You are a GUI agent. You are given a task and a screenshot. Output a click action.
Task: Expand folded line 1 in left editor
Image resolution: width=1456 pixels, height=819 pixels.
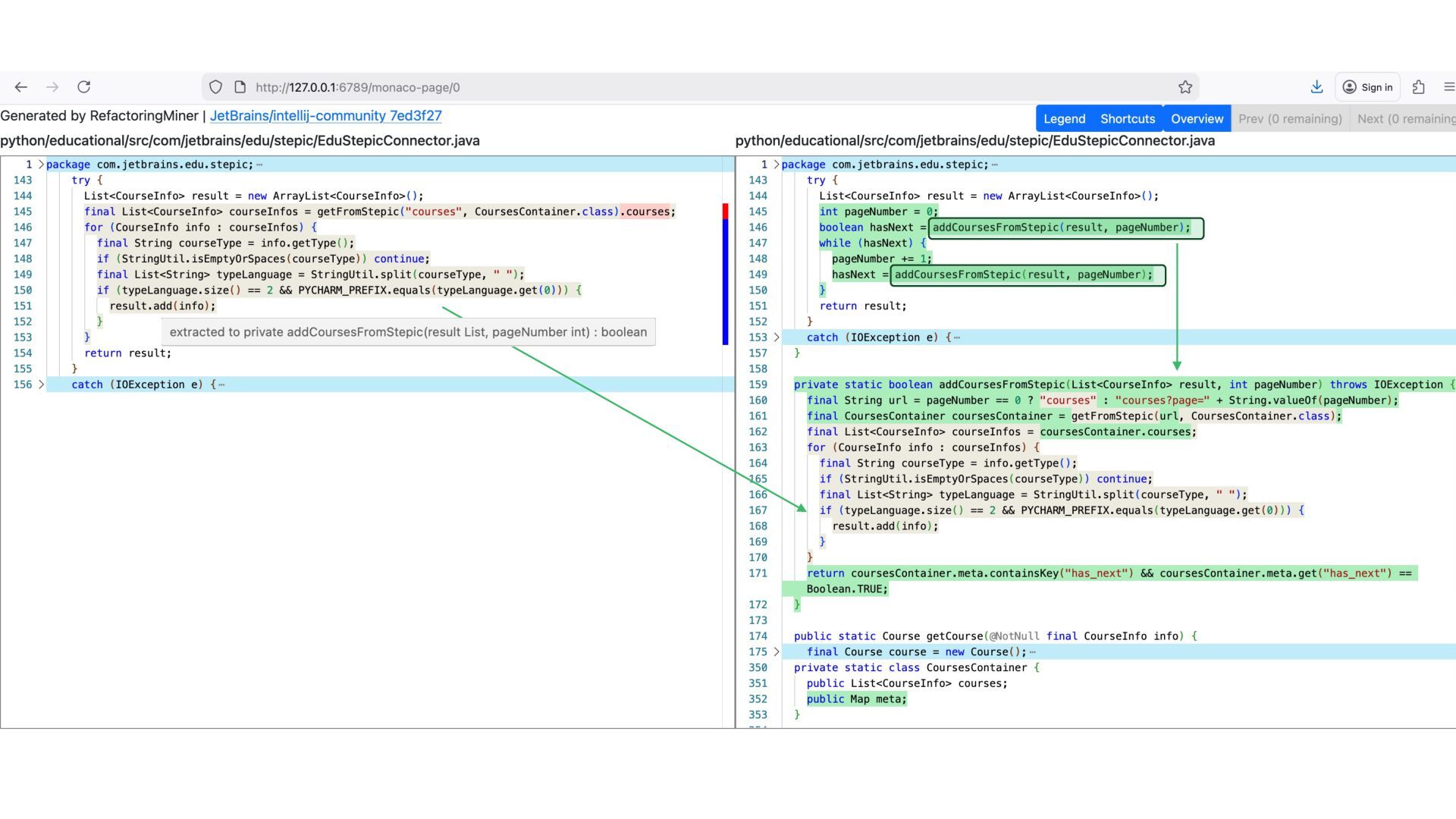(x=41, y=165)
